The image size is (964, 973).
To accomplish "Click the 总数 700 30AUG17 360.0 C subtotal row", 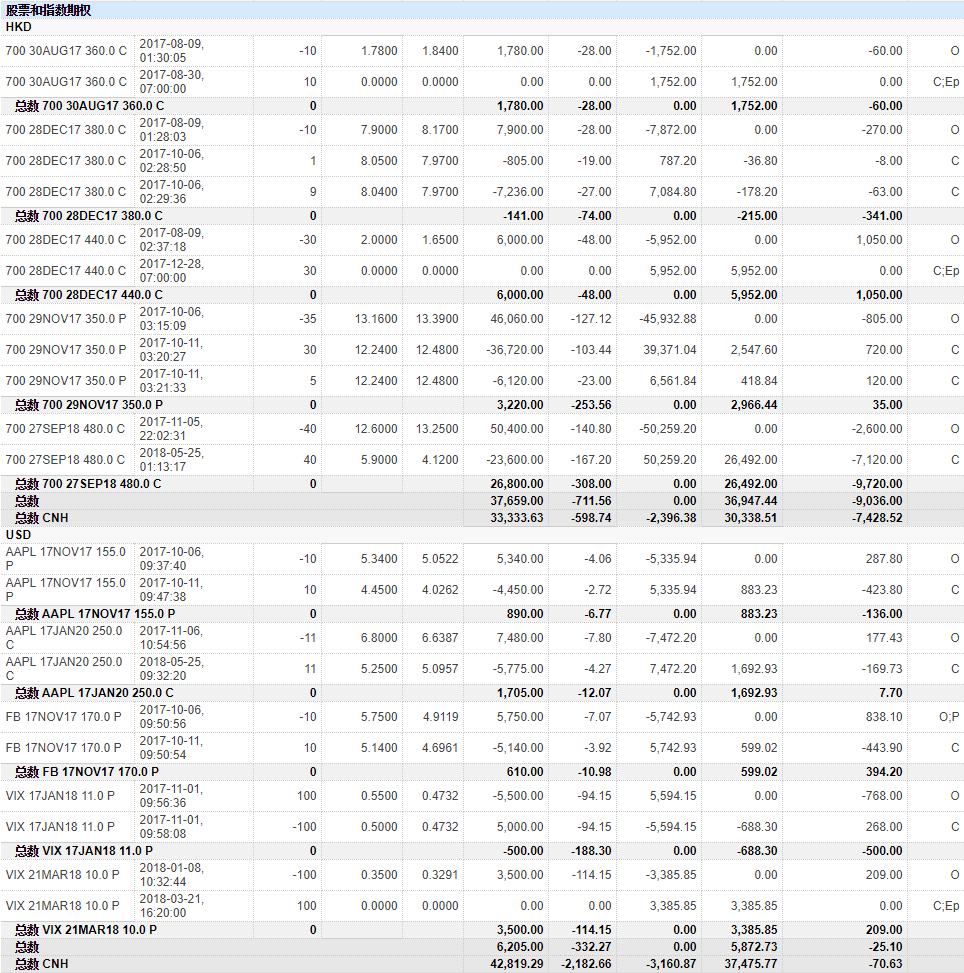I will point(482,105).
